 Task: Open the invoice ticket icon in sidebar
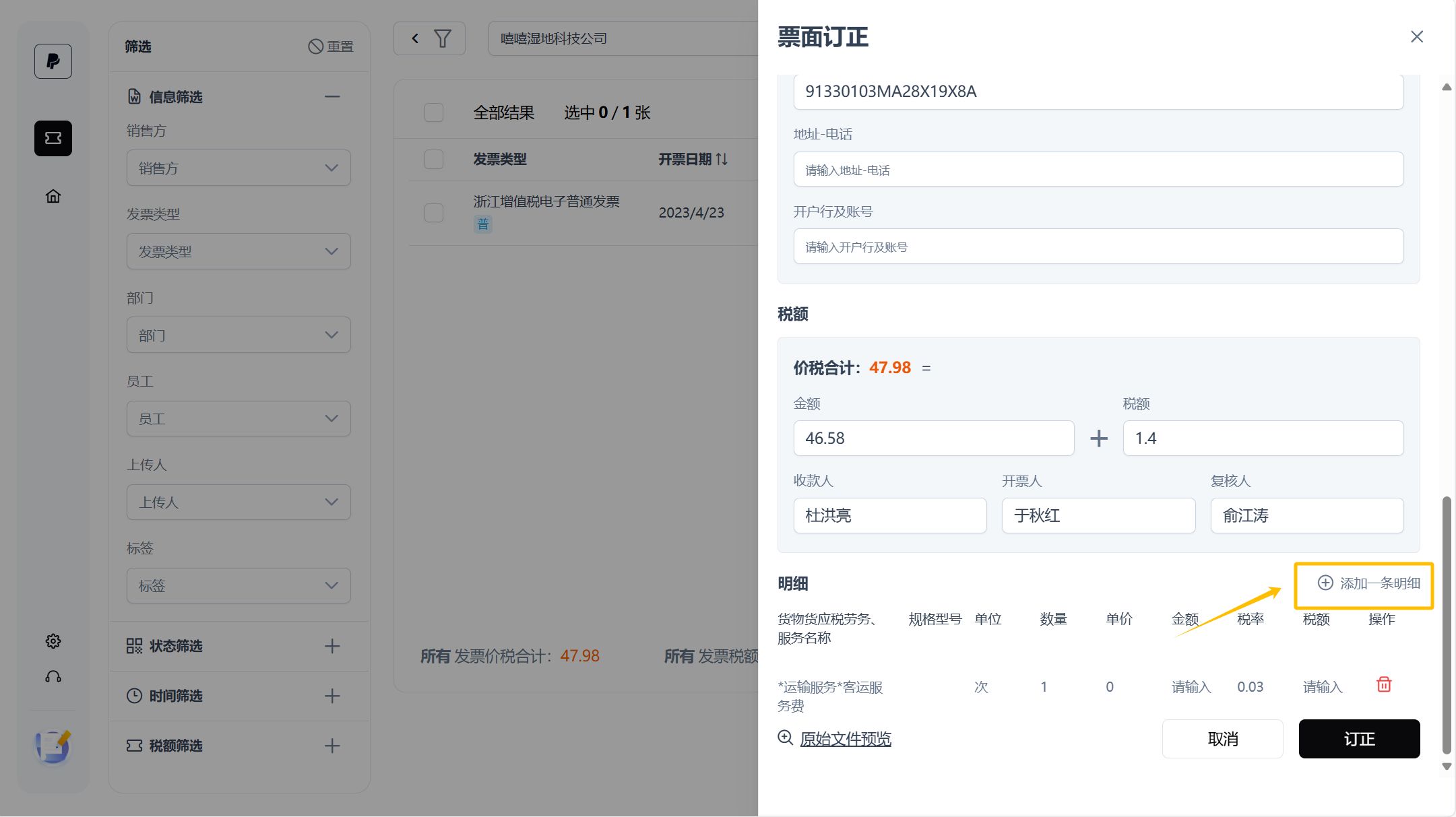[x=53, y=138]
